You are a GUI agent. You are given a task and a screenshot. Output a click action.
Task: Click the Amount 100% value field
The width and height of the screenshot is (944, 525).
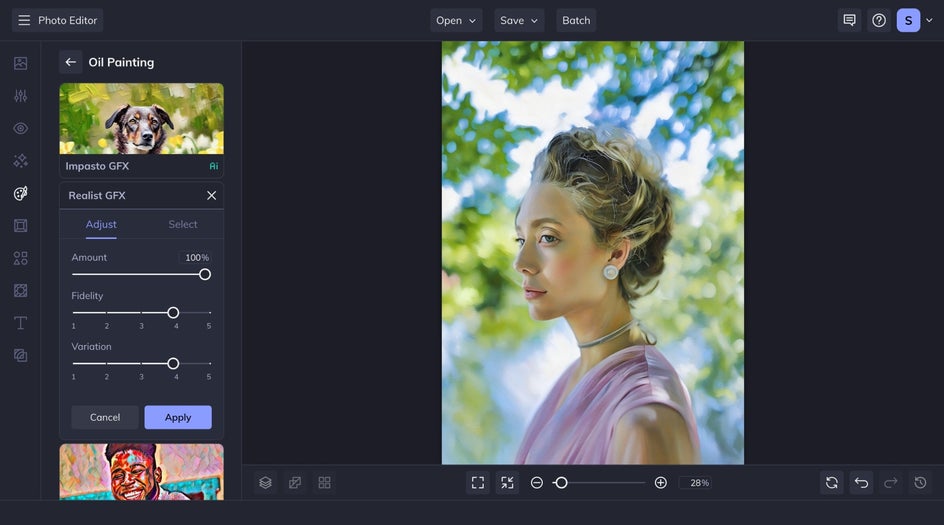click(x=196, y=258)
